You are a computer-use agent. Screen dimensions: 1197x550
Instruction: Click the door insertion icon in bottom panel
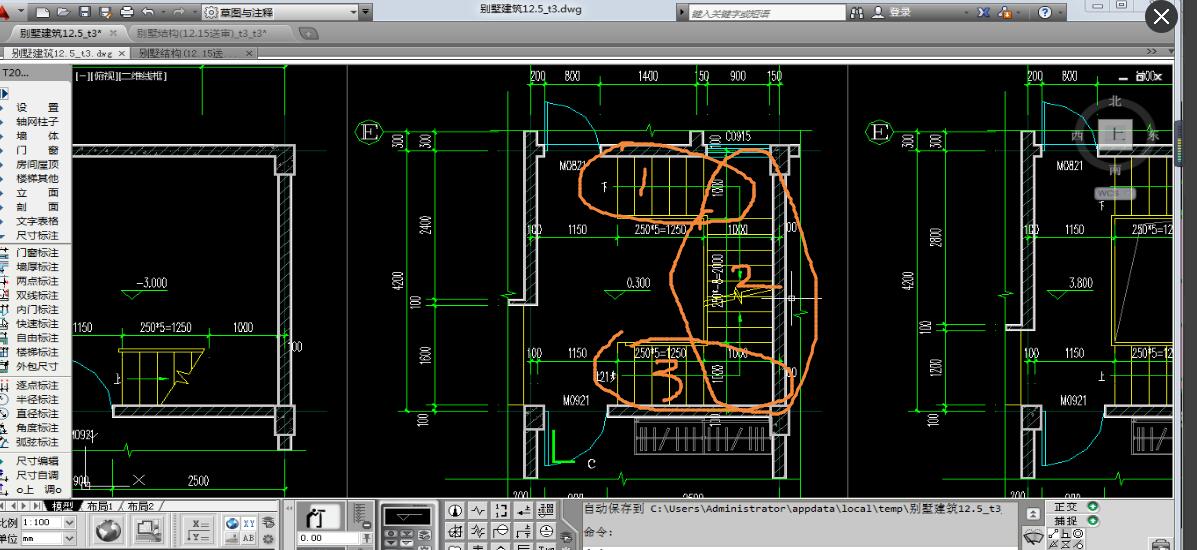point(316,517)
